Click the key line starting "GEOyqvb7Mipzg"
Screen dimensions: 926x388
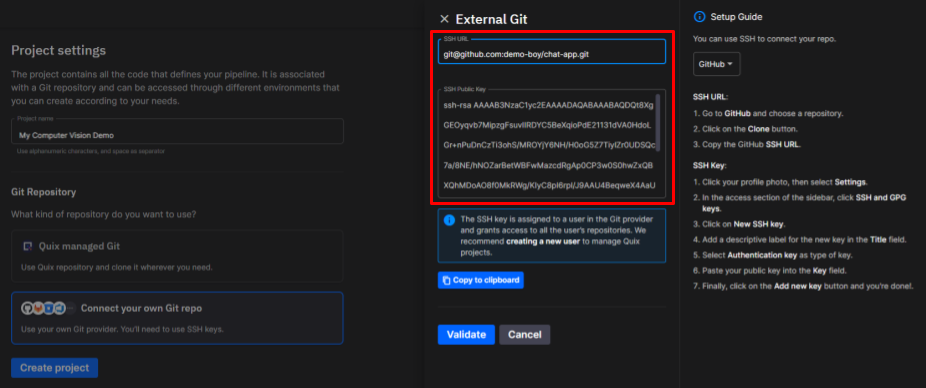click(547, 125)
